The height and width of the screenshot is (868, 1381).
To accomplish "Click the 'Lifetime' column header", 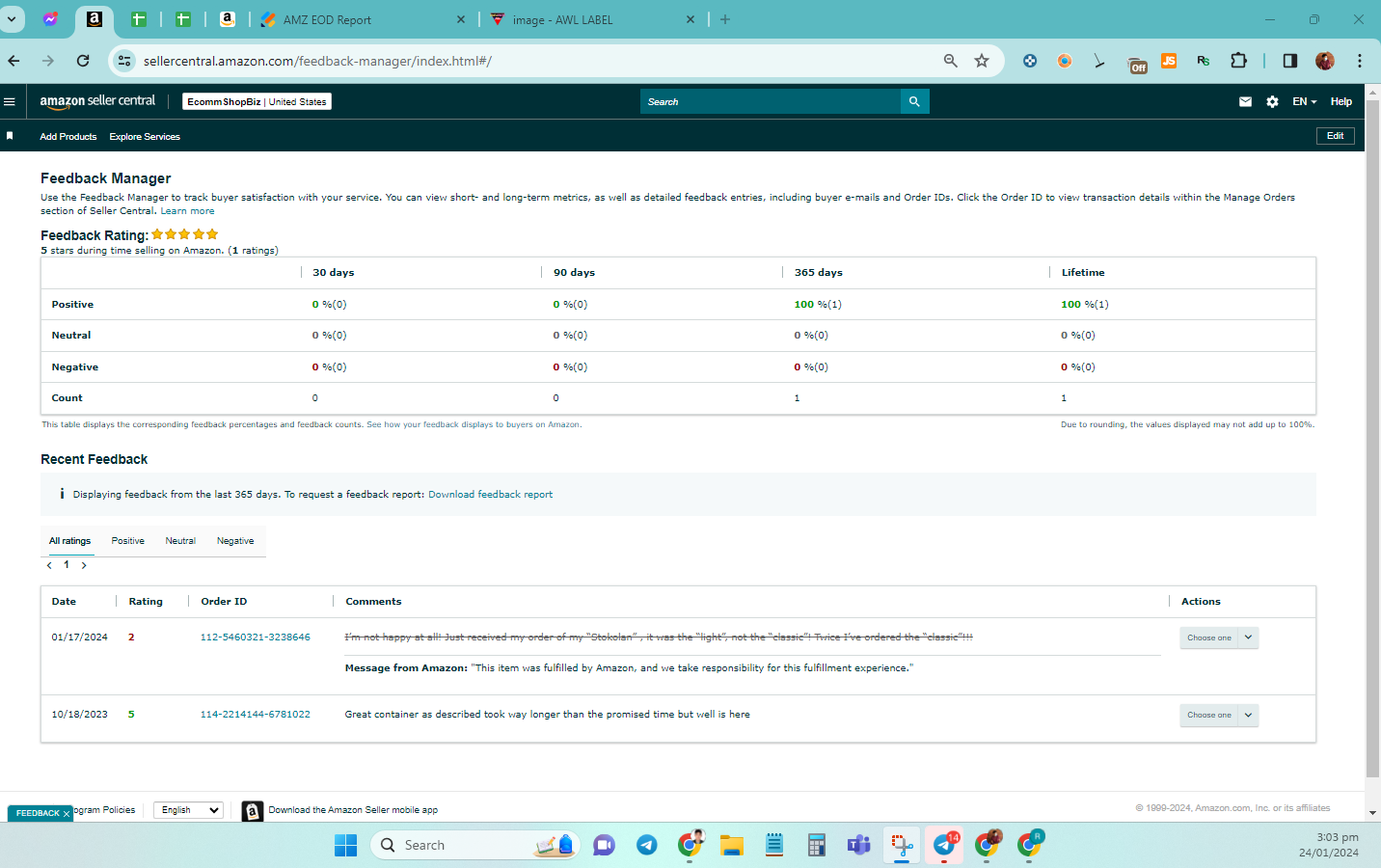I will pyautogui.click(x=1083, y=273).
